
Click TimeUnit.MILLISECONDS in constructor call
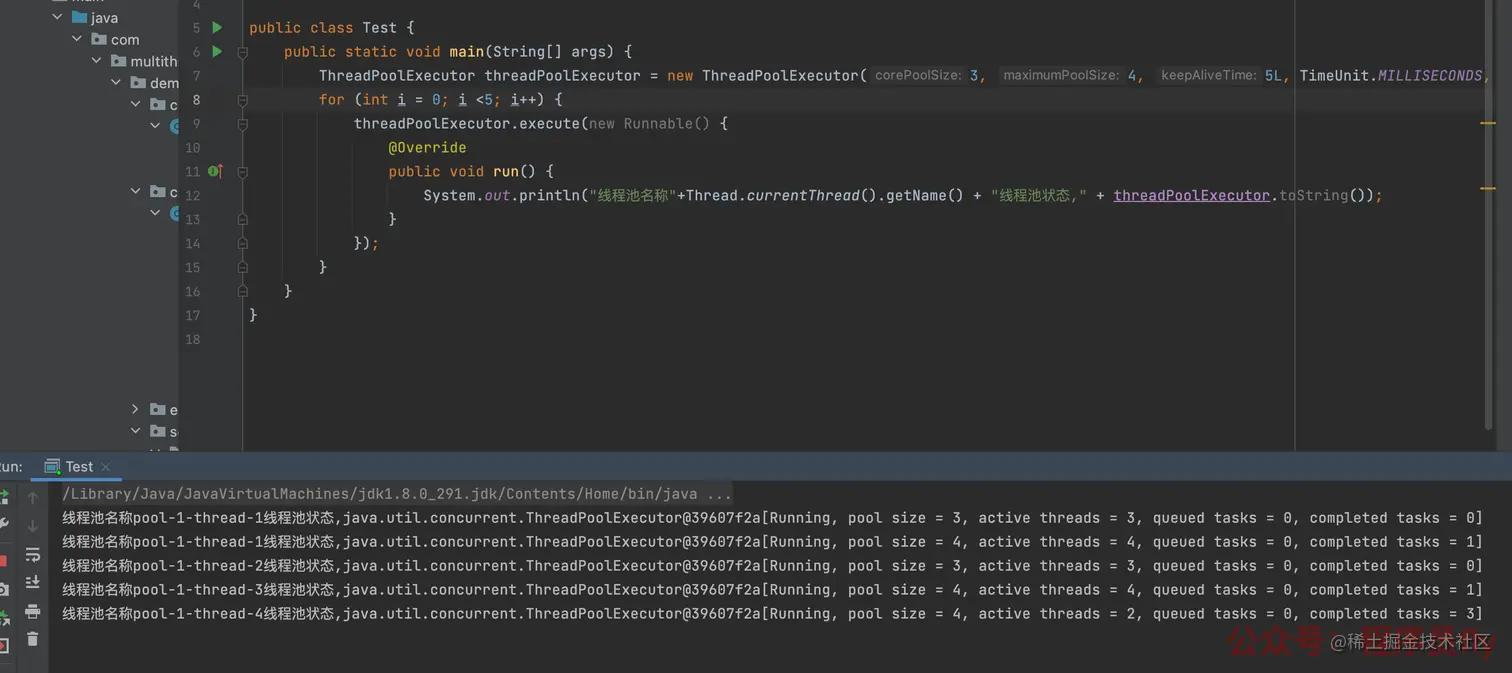click(x=1391, y=76)
